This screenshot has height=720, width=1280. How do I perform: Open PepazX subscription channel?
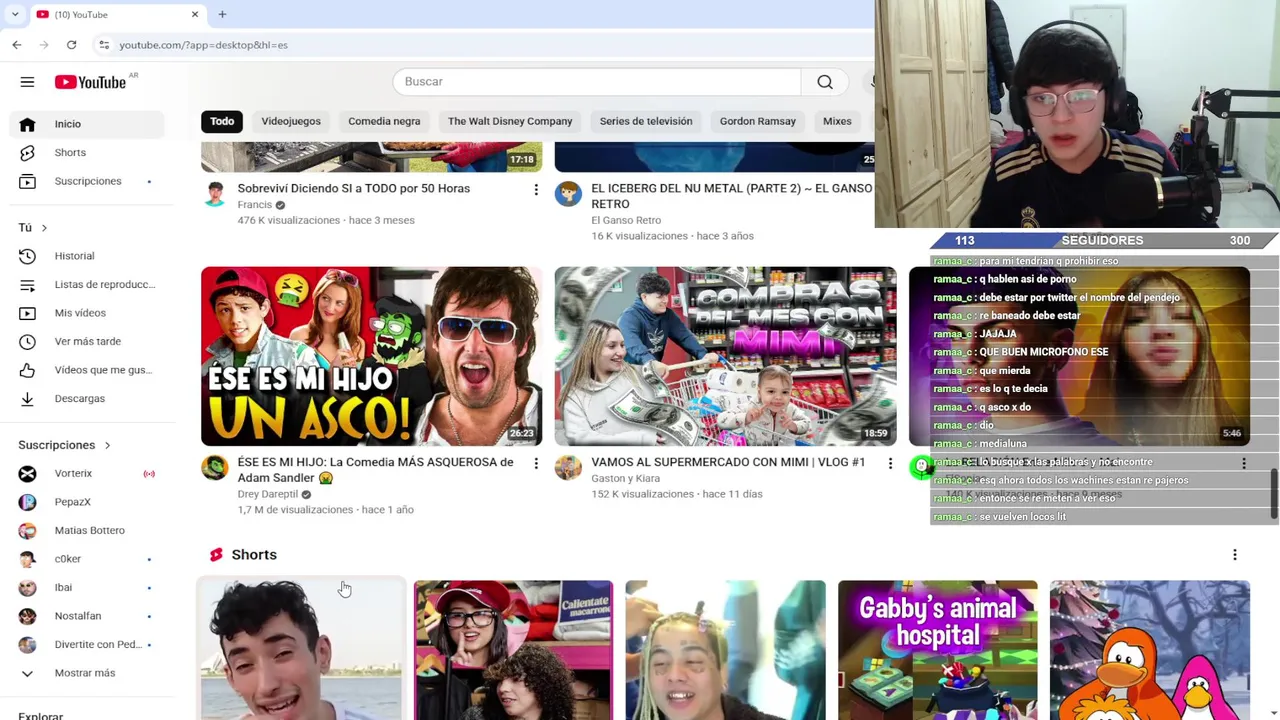87,502
